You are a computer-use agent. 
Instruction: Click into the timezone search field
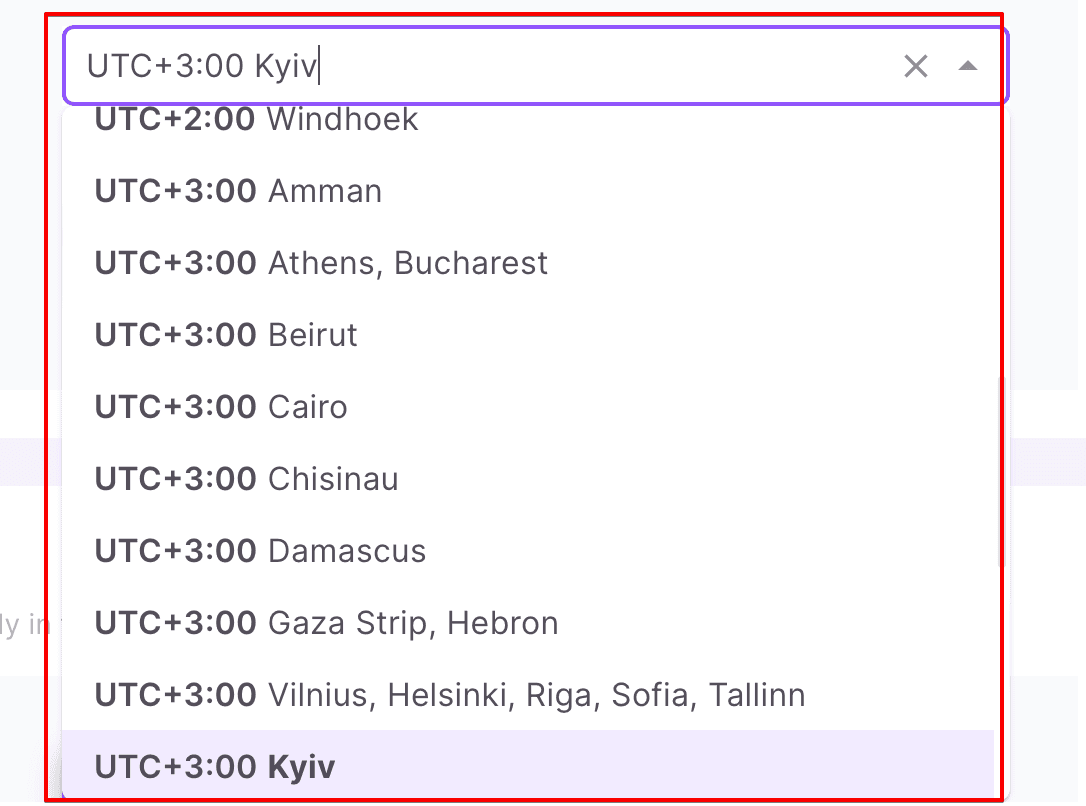pos(480,67)
